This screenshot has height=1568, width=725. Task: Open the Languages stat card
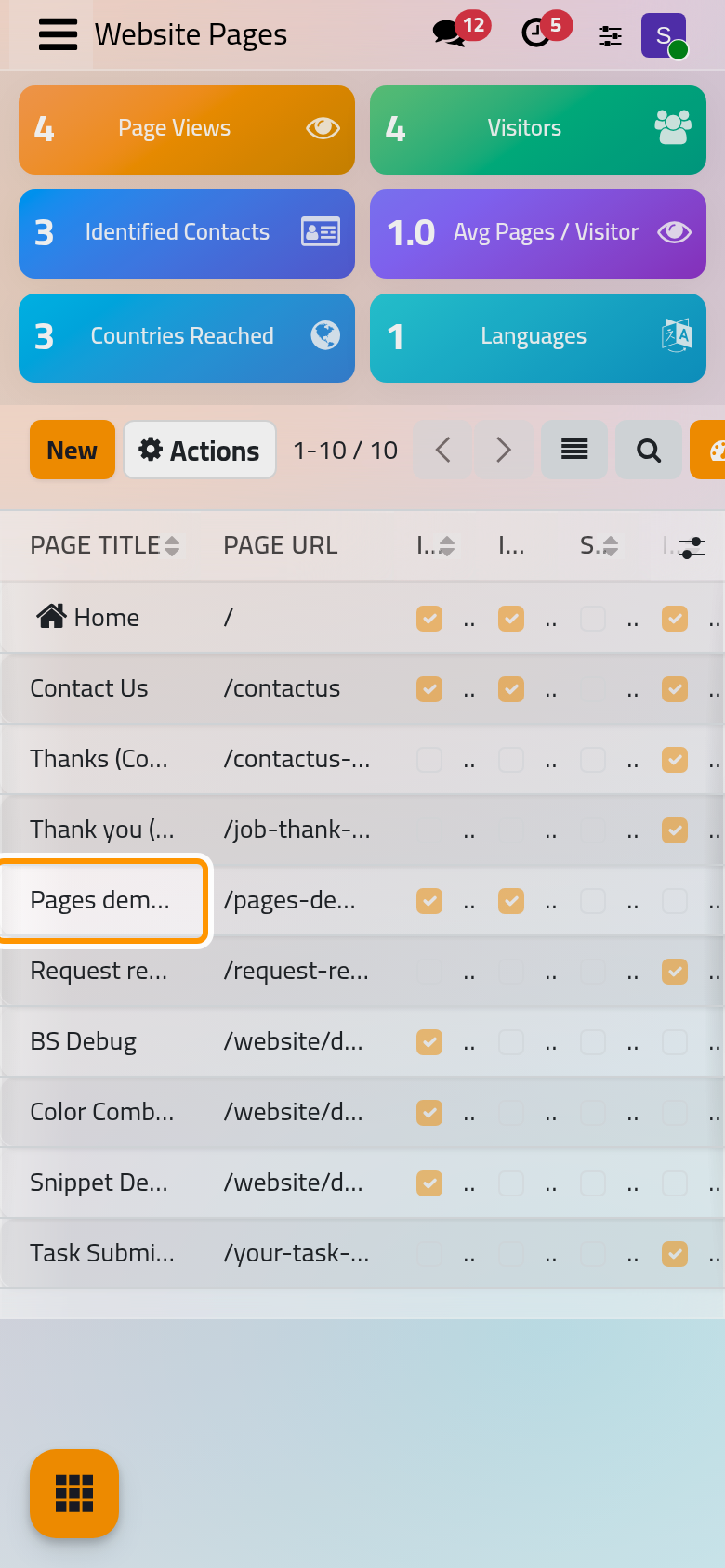pyautogui.click(x=538, y=338)
